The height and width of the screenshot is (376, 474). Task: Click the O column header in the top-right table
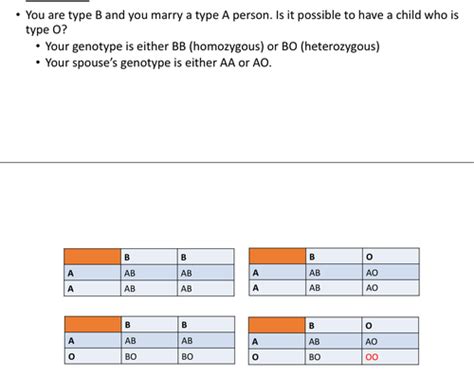point(391,256)
